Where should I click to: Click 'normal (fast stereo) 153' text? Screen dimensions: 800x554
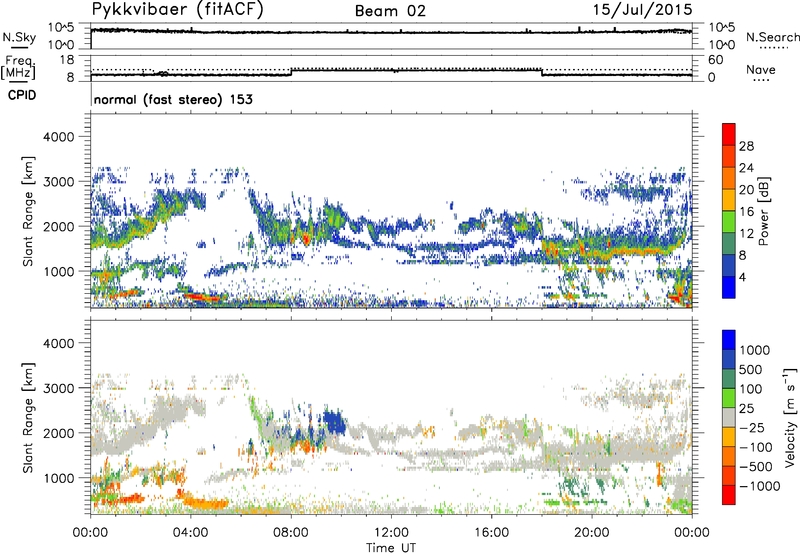pos(173,99)
